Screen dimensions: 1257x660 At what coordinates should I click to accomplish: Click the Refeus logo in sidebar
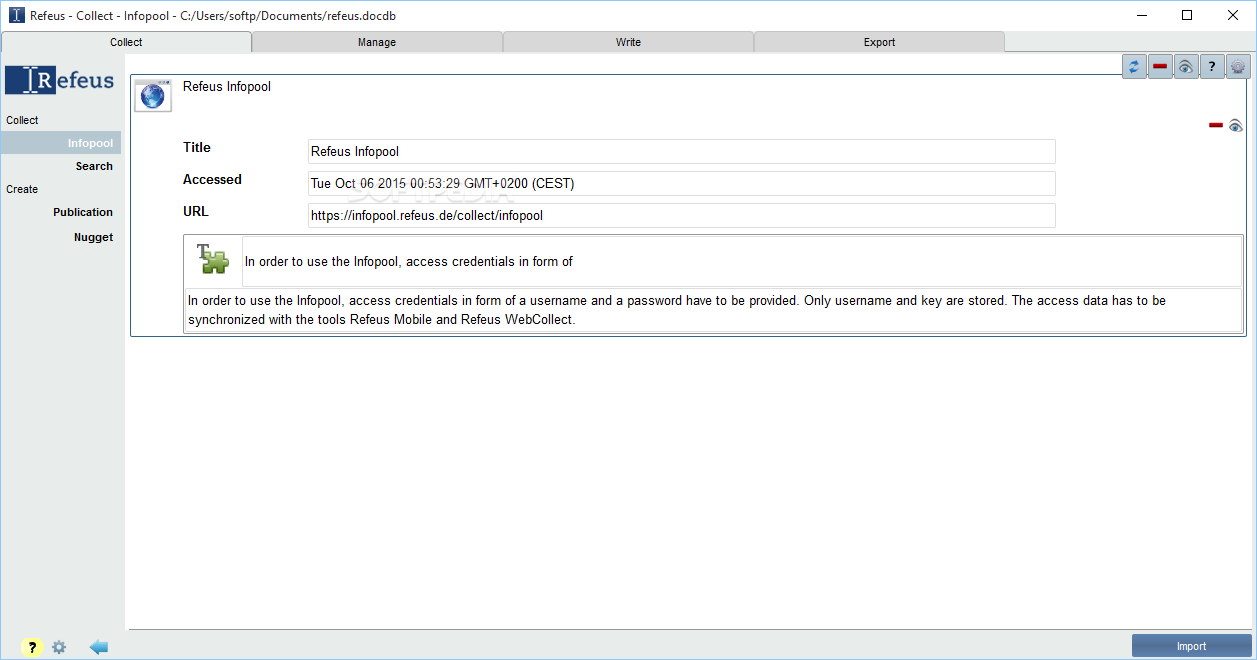(x=60, y=81)
